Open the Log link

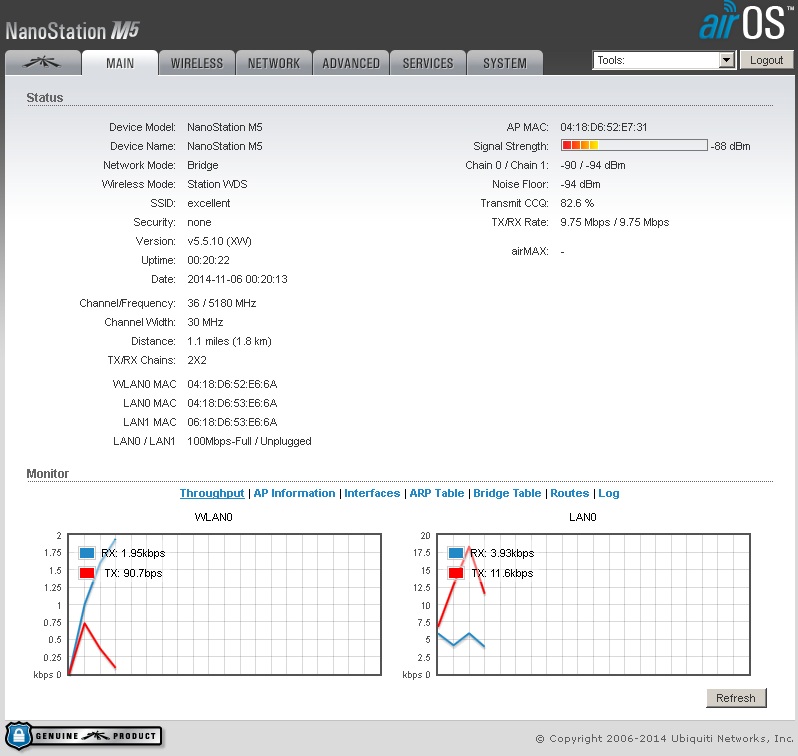point(609,493)
